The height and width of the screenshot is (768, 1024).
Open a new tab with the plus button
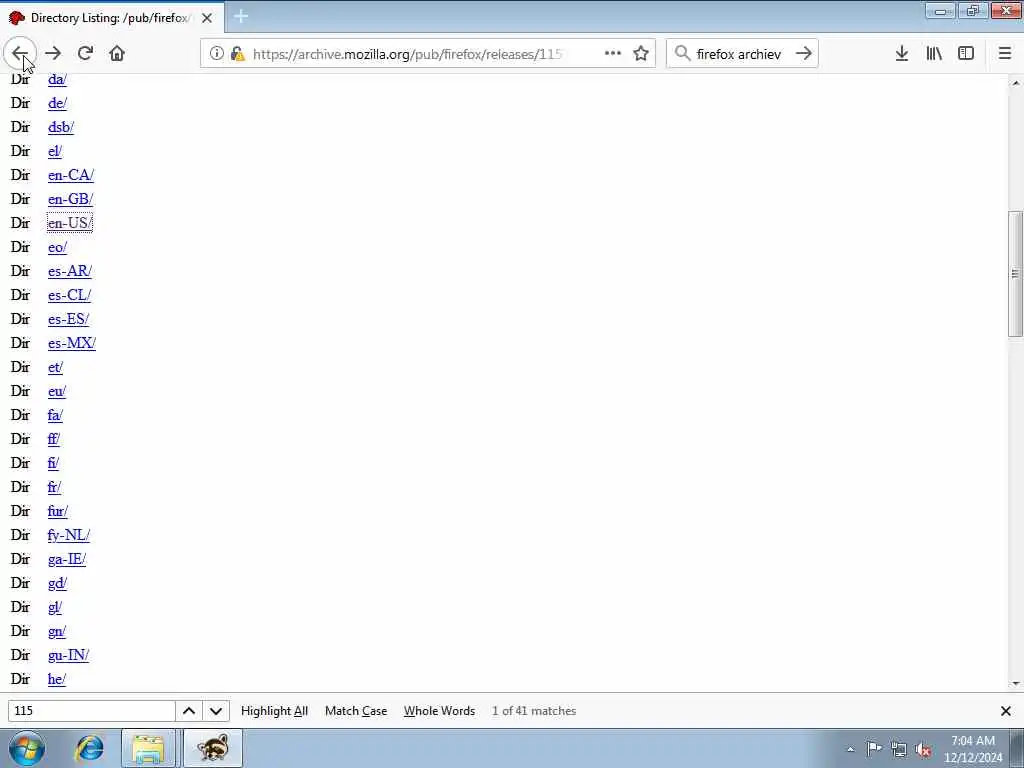[x=241, y=17]
